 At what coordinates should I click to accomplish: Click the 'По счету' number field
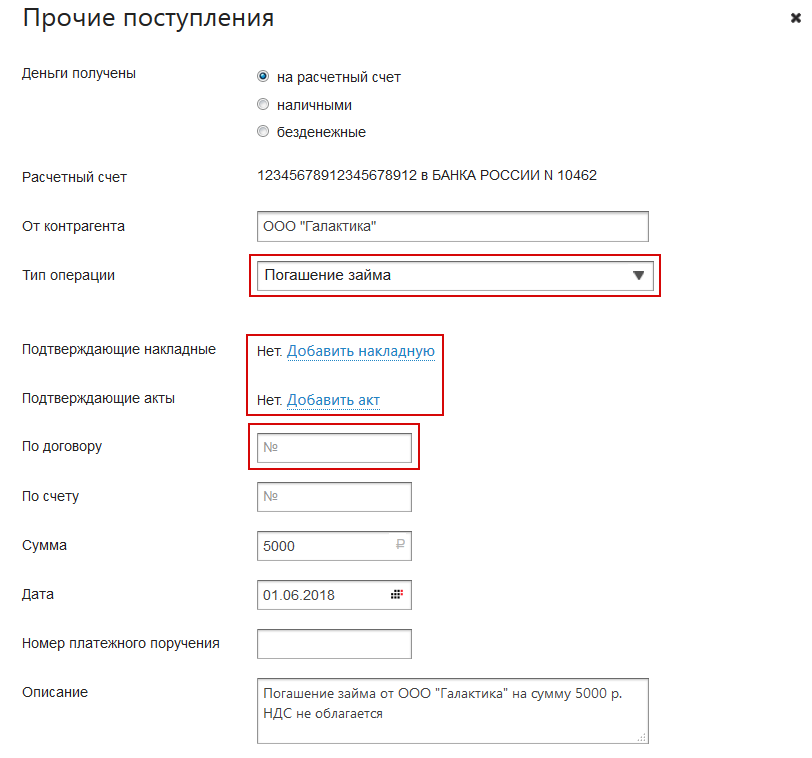pos(334,496)
